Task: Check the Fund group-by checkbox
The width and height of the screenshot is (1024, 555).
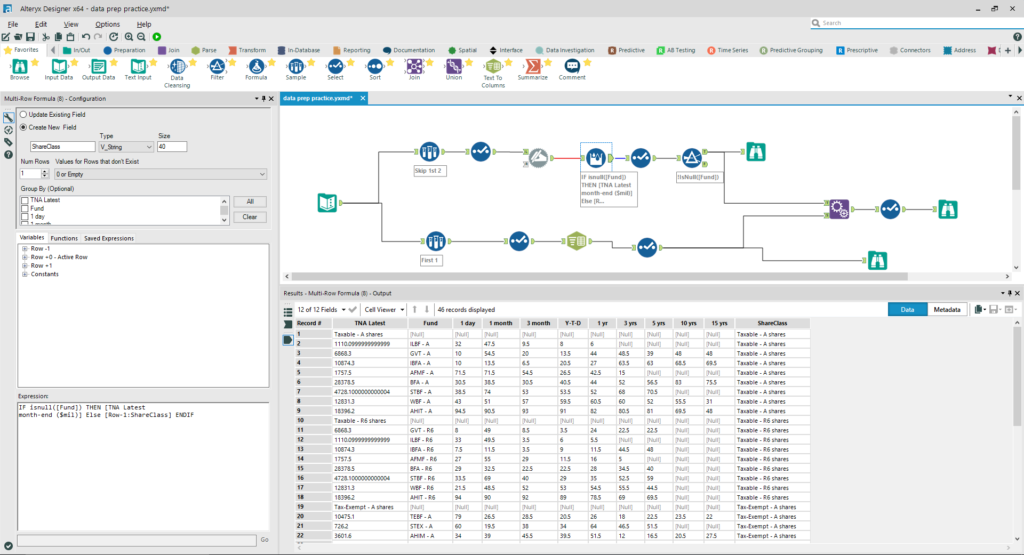Action: [24, 208]
